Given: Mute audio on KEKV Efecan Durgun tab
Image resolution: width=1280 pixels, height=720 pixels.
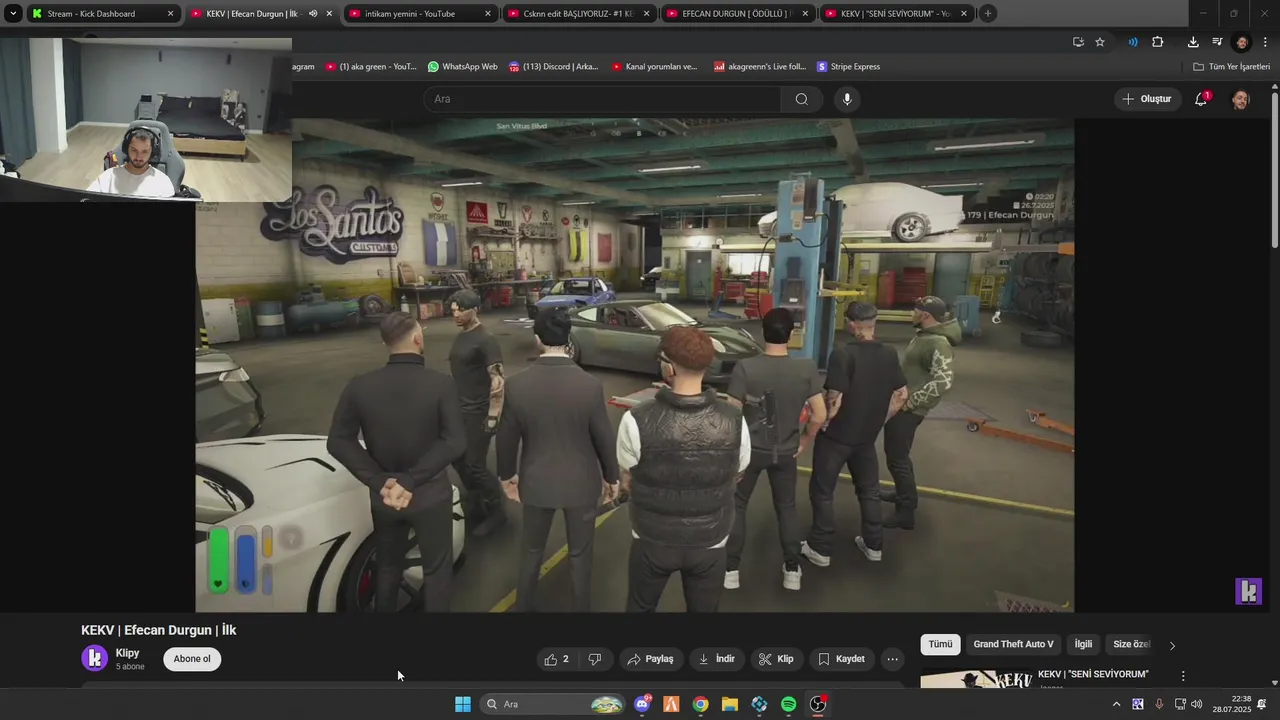Looking at the screenshot, I should pos(313,14).
